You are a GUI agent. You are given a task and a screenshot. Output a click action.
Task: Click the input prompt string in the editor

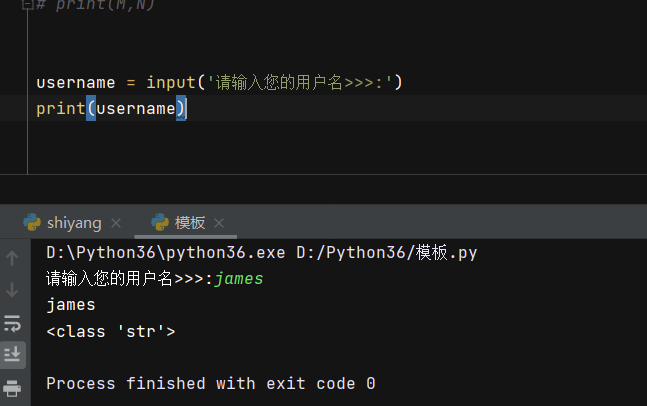pos(300,82)
